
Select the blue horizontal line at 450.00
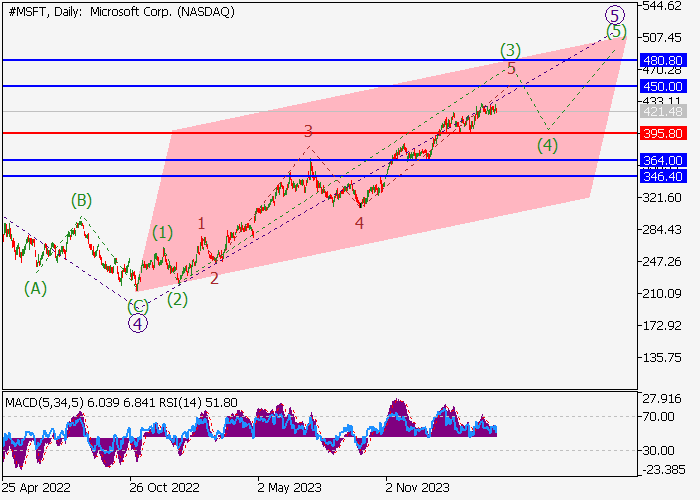[x=320, y=86]
